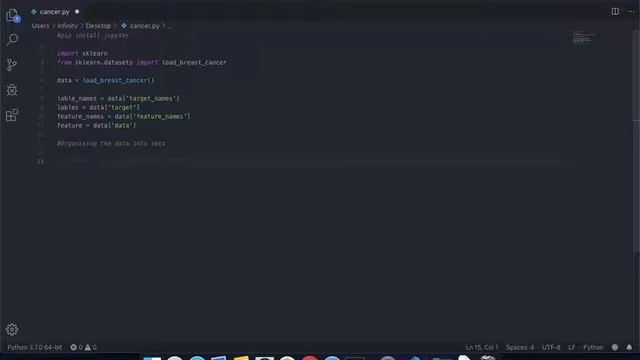Click the '#Organizing the data into sets' comment
Image resolution: width=640 pixels, height=360 pixels.
click(x=111, y=144)
